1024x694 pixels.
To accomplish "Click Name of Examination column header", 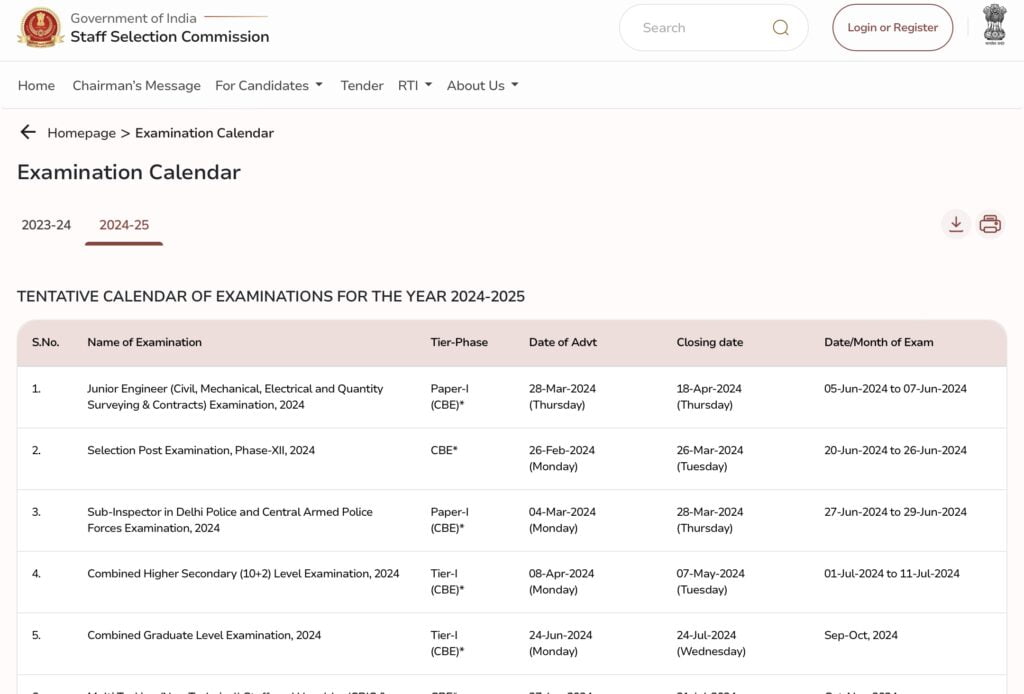I will [x=144, y=342].
